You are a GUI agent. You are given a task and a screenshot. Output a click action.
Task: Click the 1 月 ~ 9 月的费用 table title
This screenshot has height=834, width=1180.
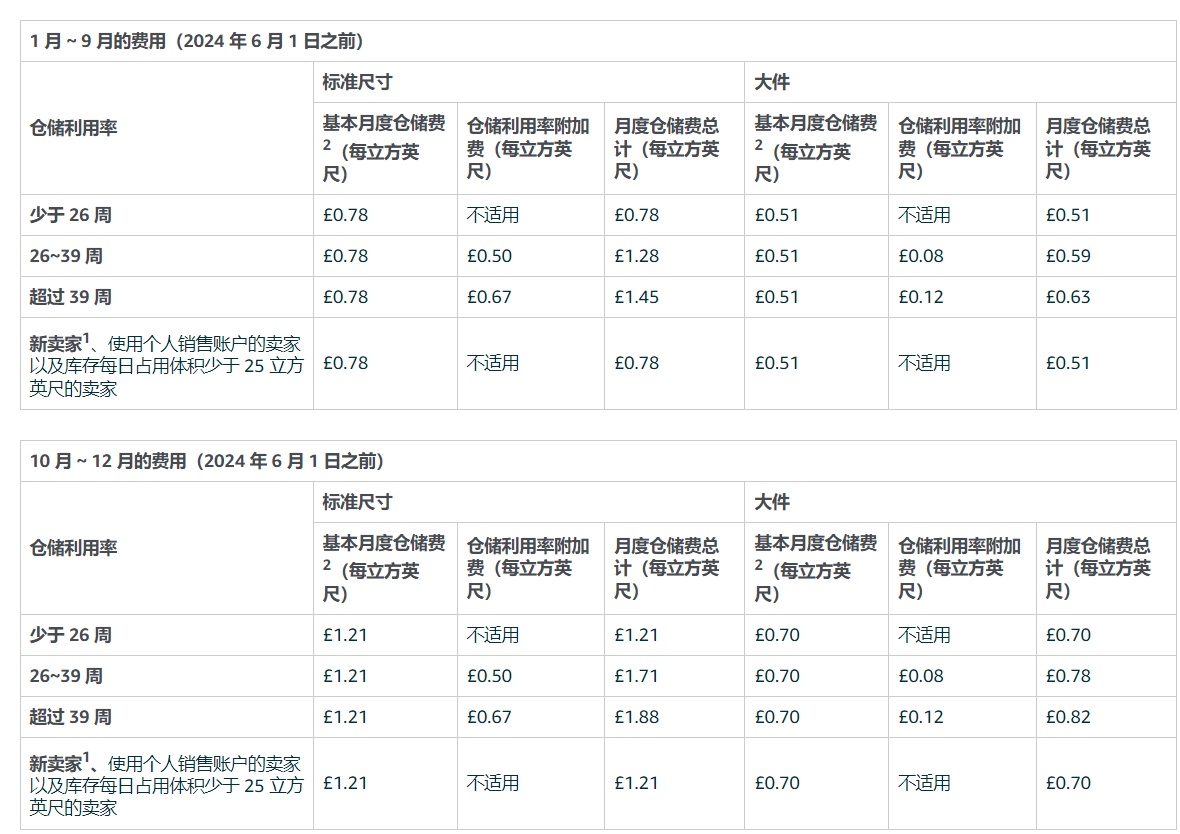click(x=196, y=41)
